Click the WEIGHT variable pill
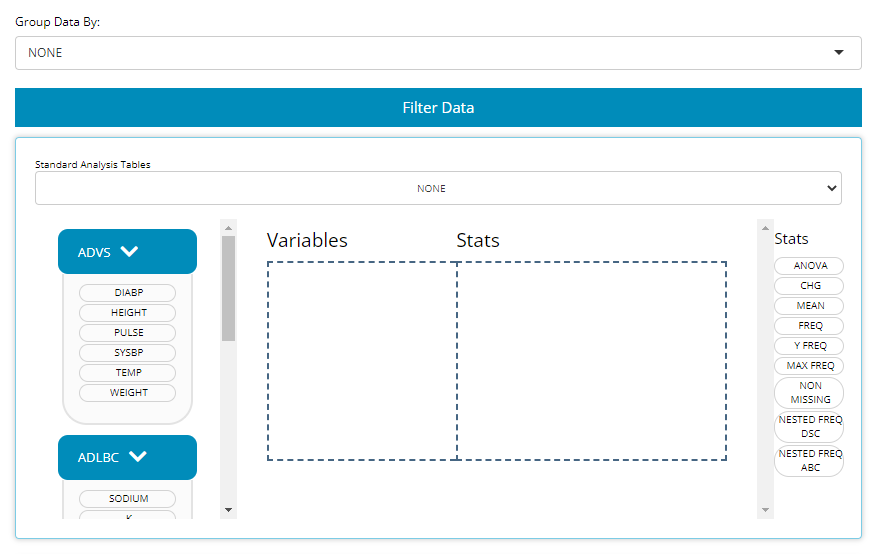Viewport: 879px width, 554px height. click(128, 393)
